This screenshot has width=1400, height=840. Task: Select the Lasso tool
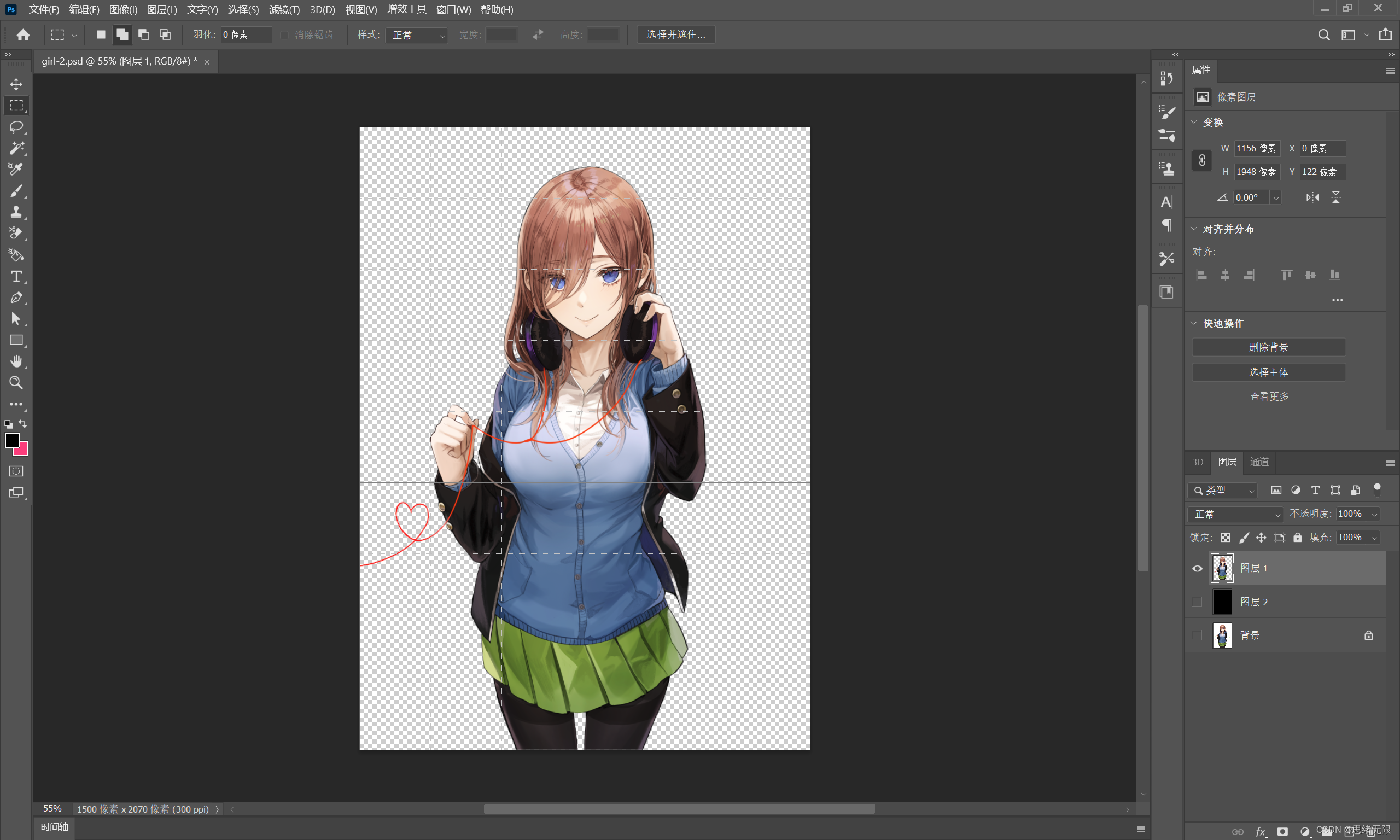[16, 127]
